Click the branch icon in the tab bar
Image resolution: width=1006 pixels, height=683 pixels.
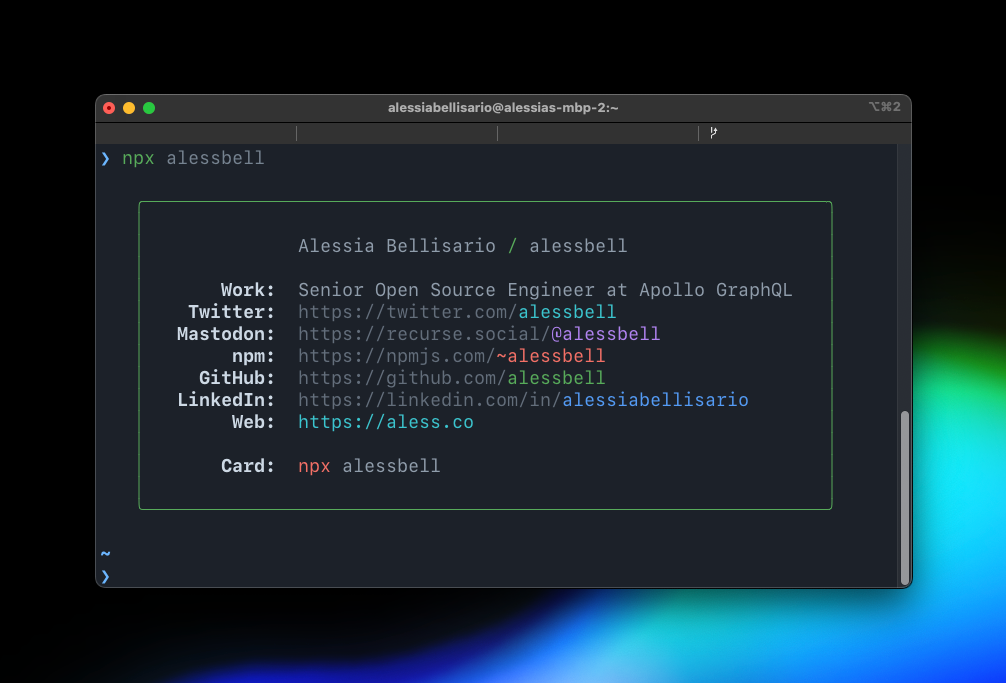[x=713, y=133]
